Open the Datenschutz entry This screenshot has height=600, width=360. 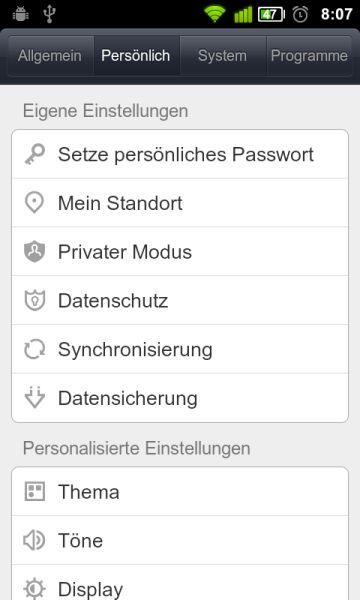pos(180,300)
